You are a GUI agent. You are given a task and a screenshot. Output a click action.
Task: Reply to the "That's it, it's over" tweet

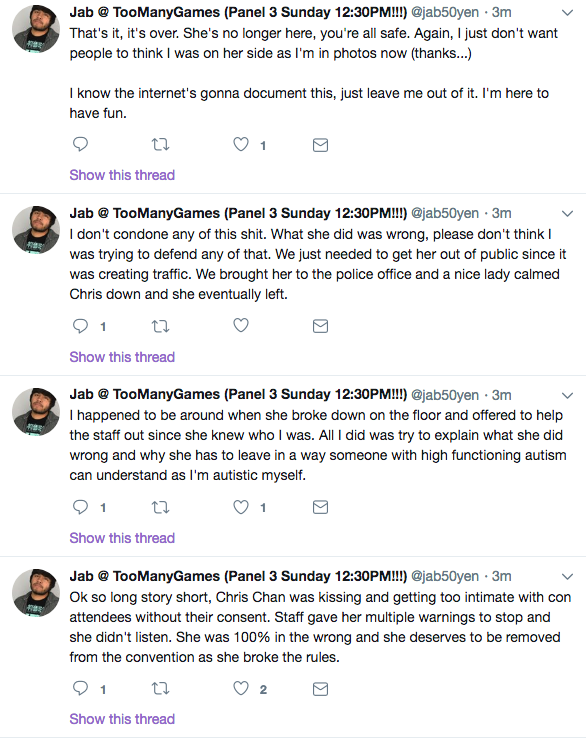pyautogui.click(x=80, y=144)
